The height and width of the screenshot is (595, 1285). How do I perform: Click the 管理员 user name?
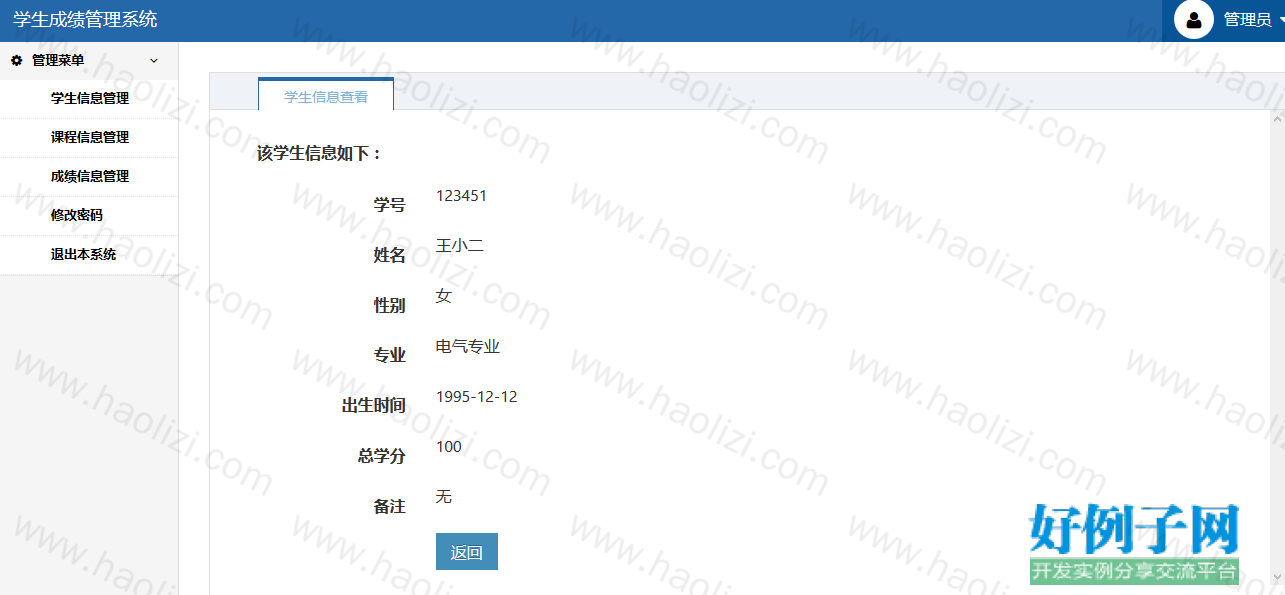pos(1248,20)
